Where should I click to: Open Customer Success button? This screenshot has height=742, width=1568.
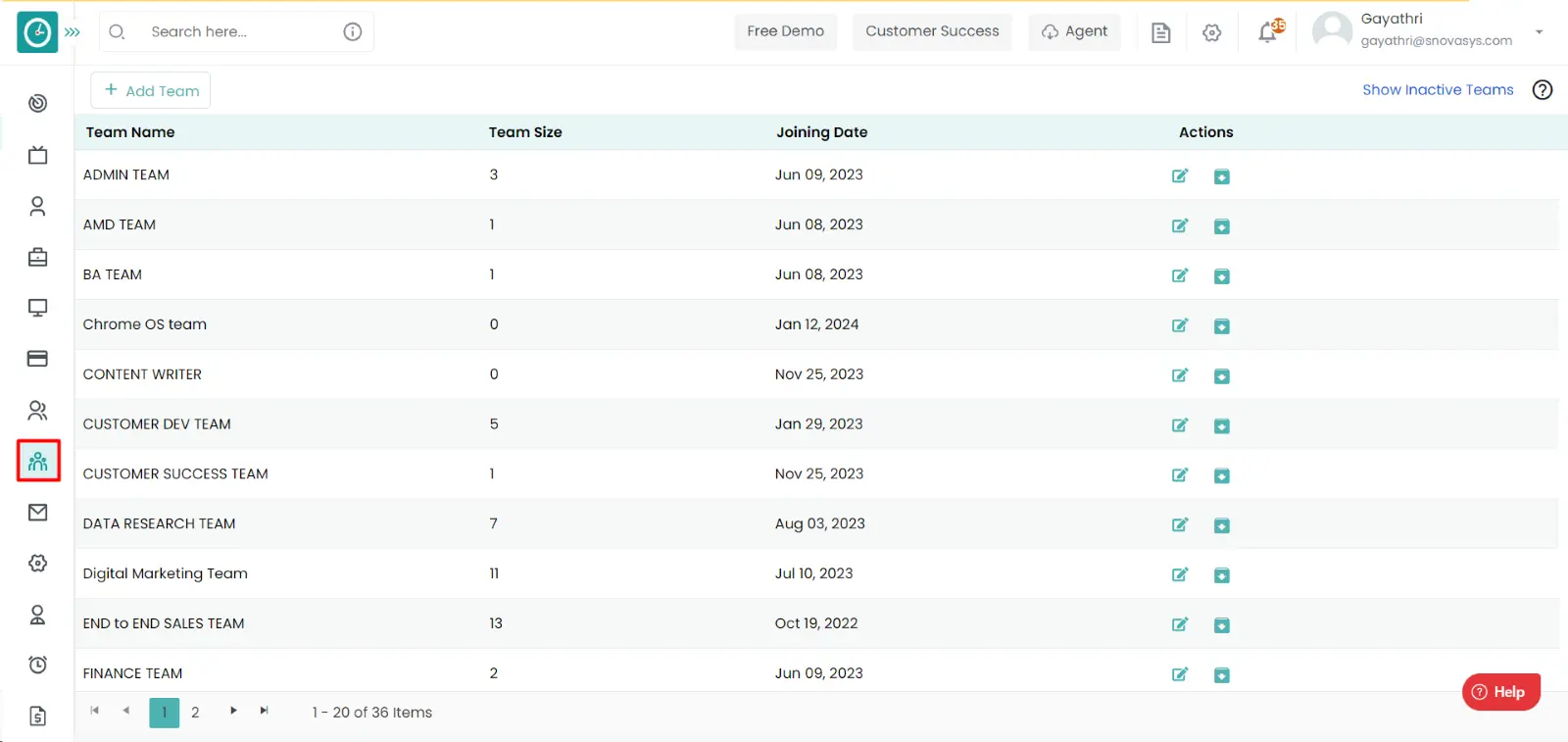pyautogui.click(x=932, y=31)
